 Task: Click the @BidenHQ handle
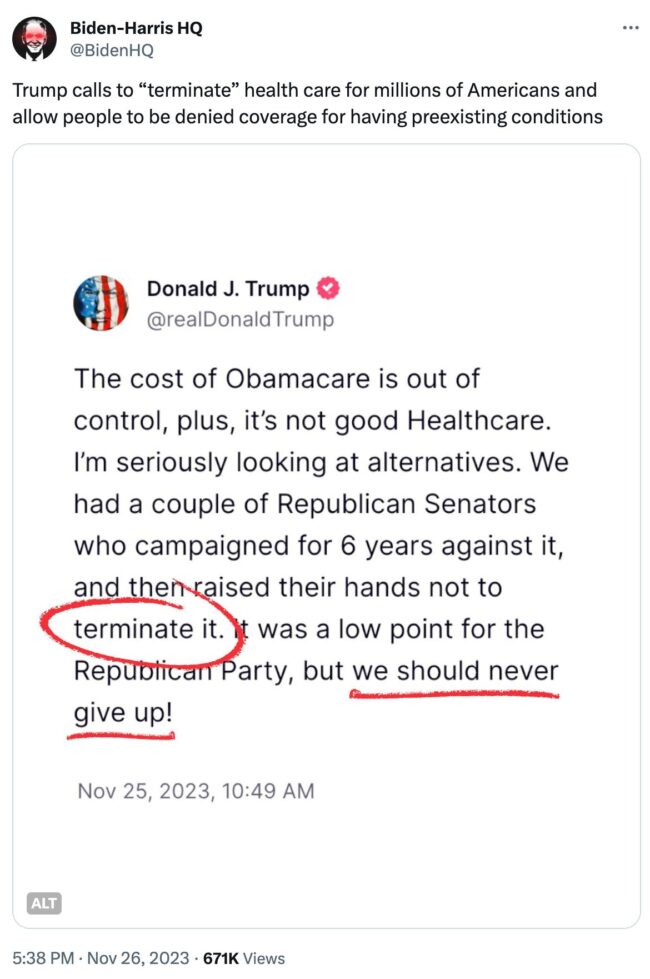point(111,50)
